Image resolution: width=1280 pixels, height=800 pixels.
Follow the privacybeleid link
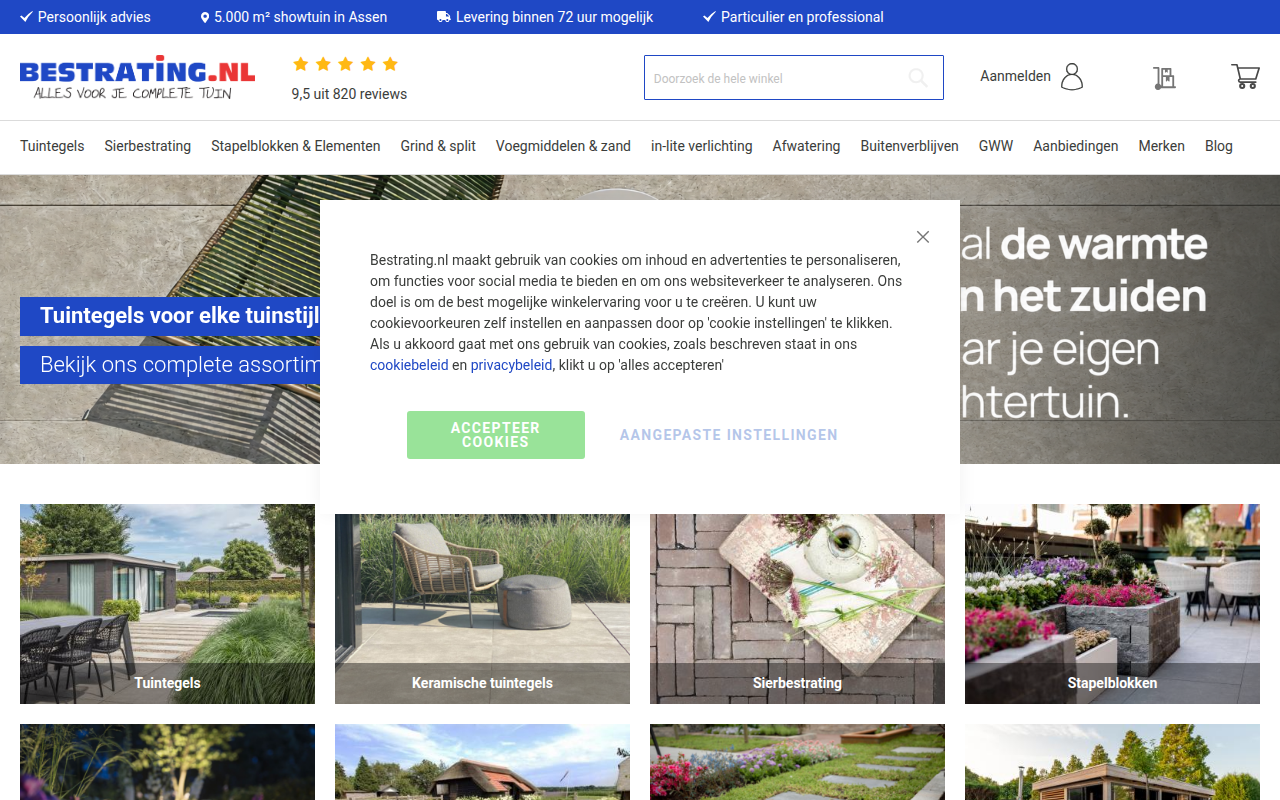[512, 365]
